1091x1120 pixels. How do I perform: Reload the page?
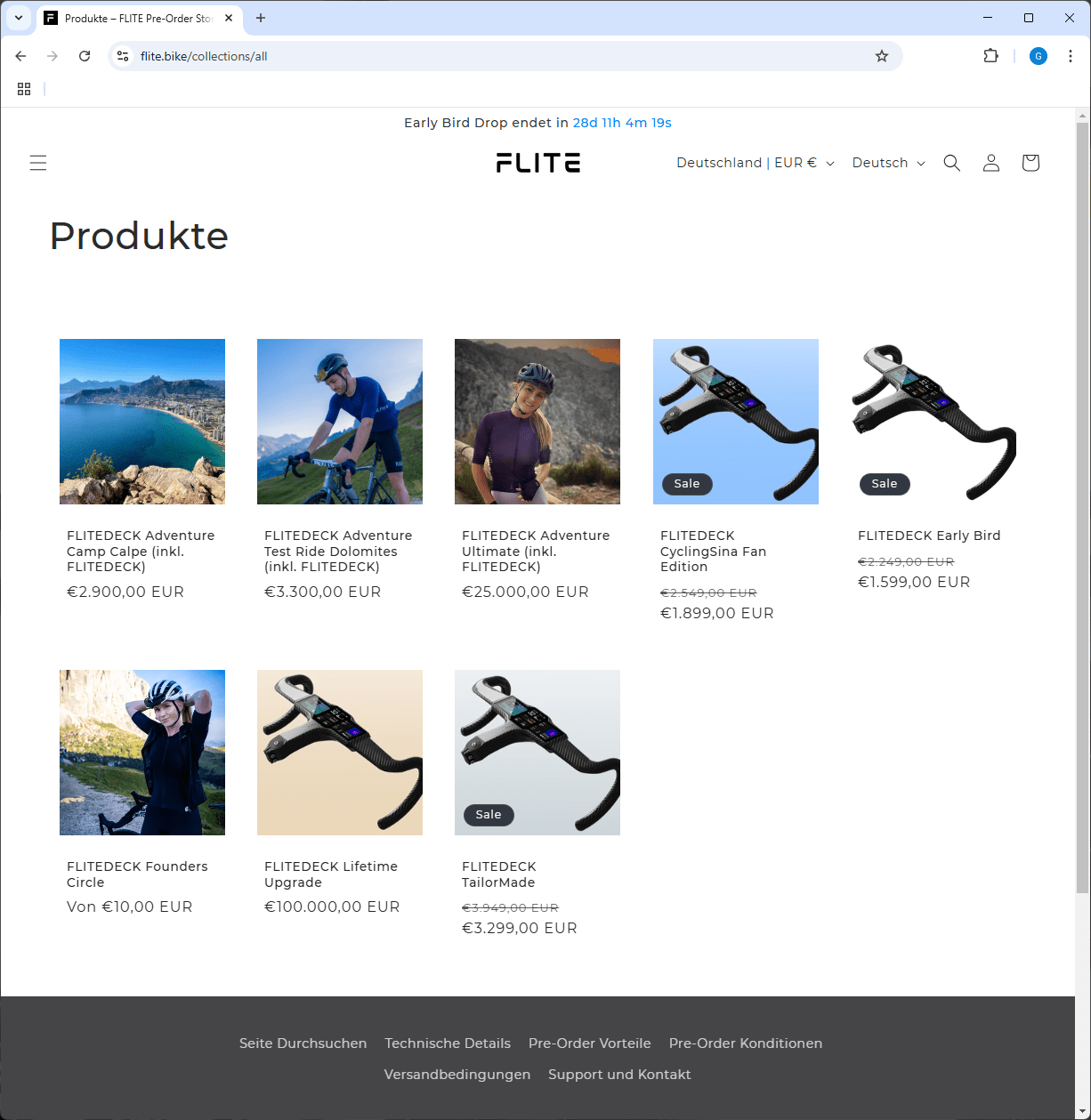pos(85,55)
